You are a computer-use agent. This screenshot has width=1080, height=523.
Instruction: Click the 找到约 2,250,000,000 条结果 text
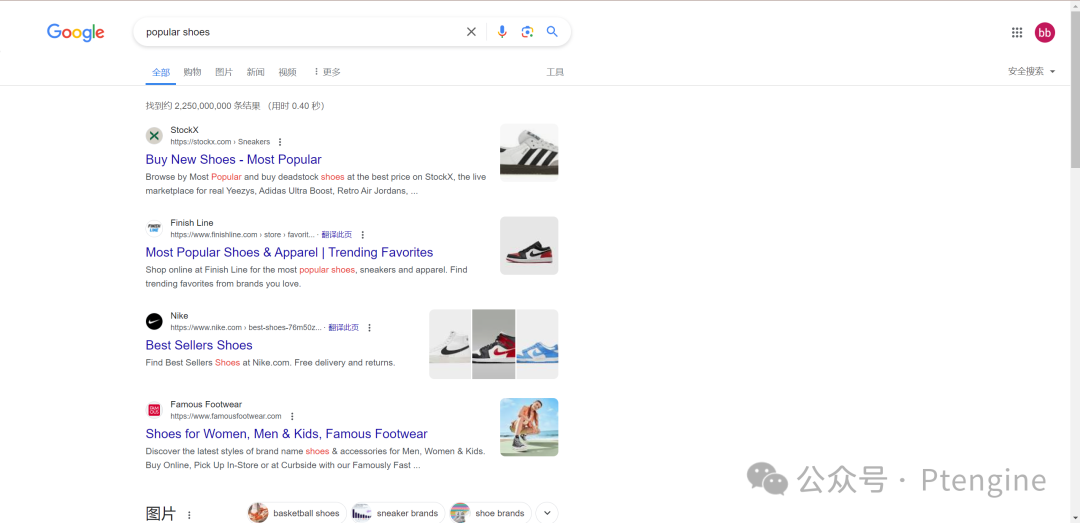(x=203, y=106)
